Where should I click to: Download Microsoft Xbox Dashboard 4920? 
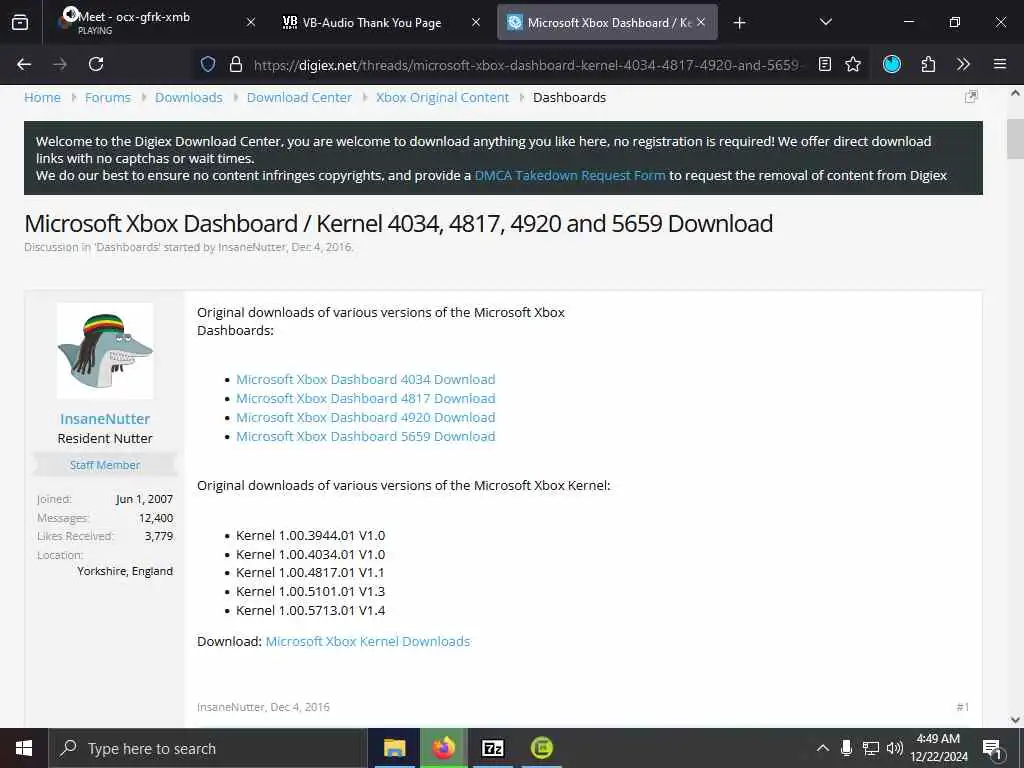[x=366, y=417]
